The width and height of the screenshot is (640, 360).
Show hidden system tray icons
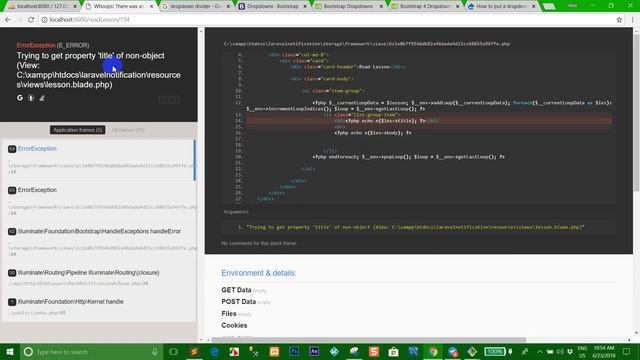pos(540,351)
